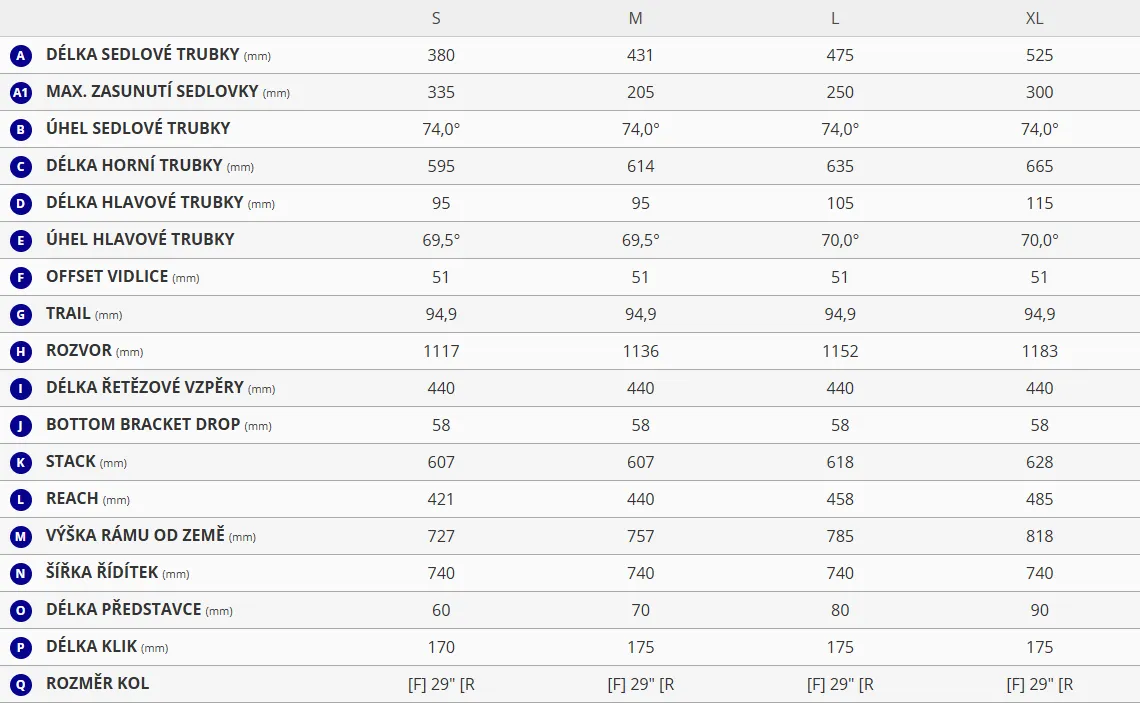Click the Délka klik row label

93,647
